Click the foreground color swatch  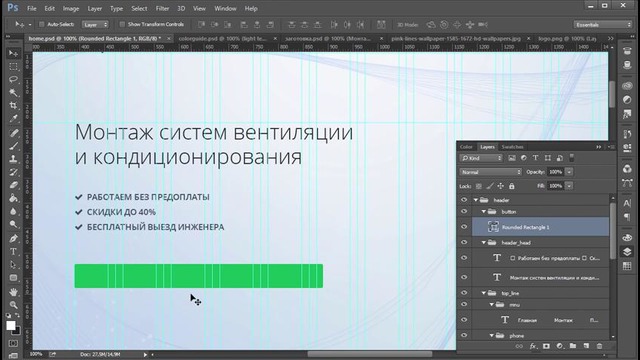[11, 325]
